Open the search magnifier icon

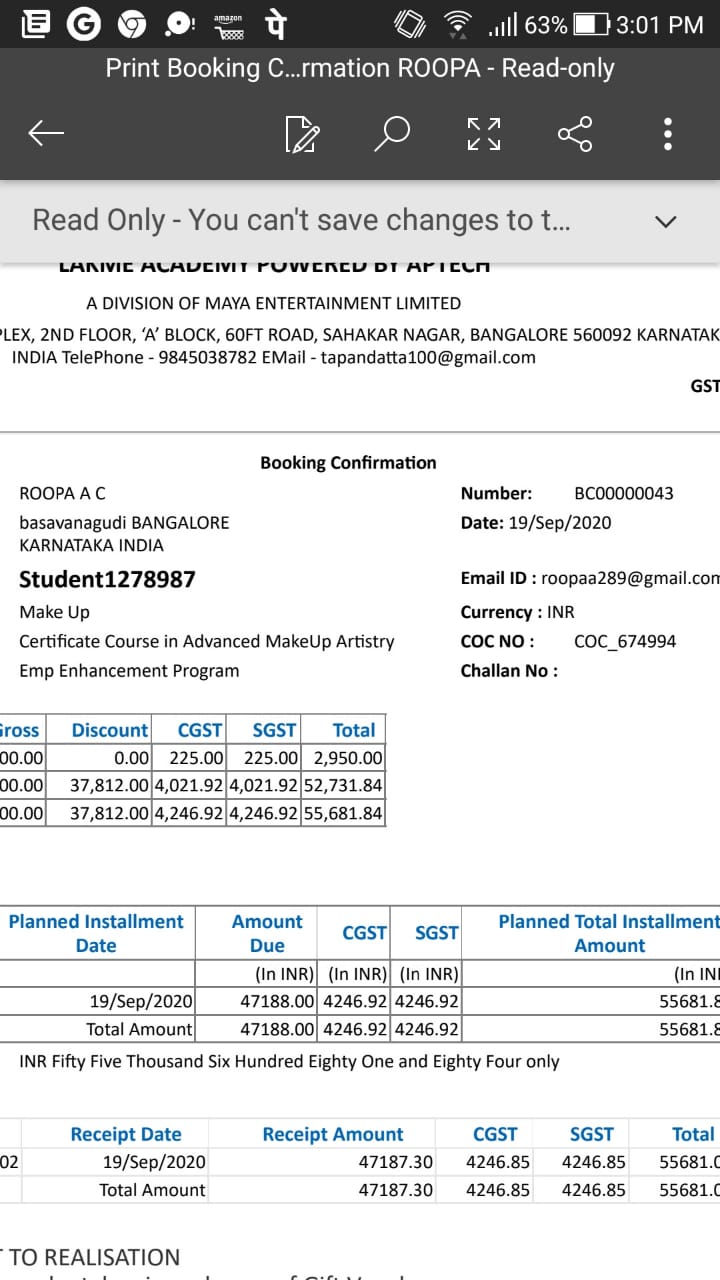392,133
